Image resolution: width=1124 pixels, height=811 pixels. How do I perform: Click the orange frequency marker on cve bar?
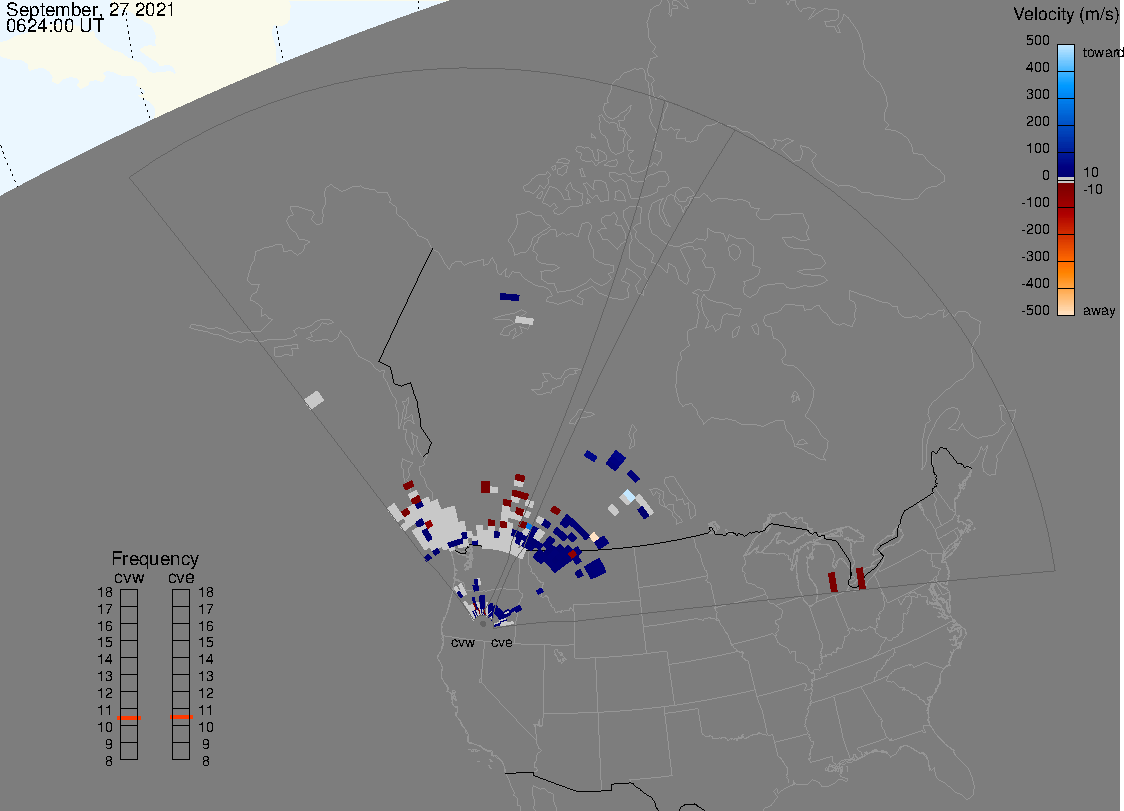click(181, 717)
